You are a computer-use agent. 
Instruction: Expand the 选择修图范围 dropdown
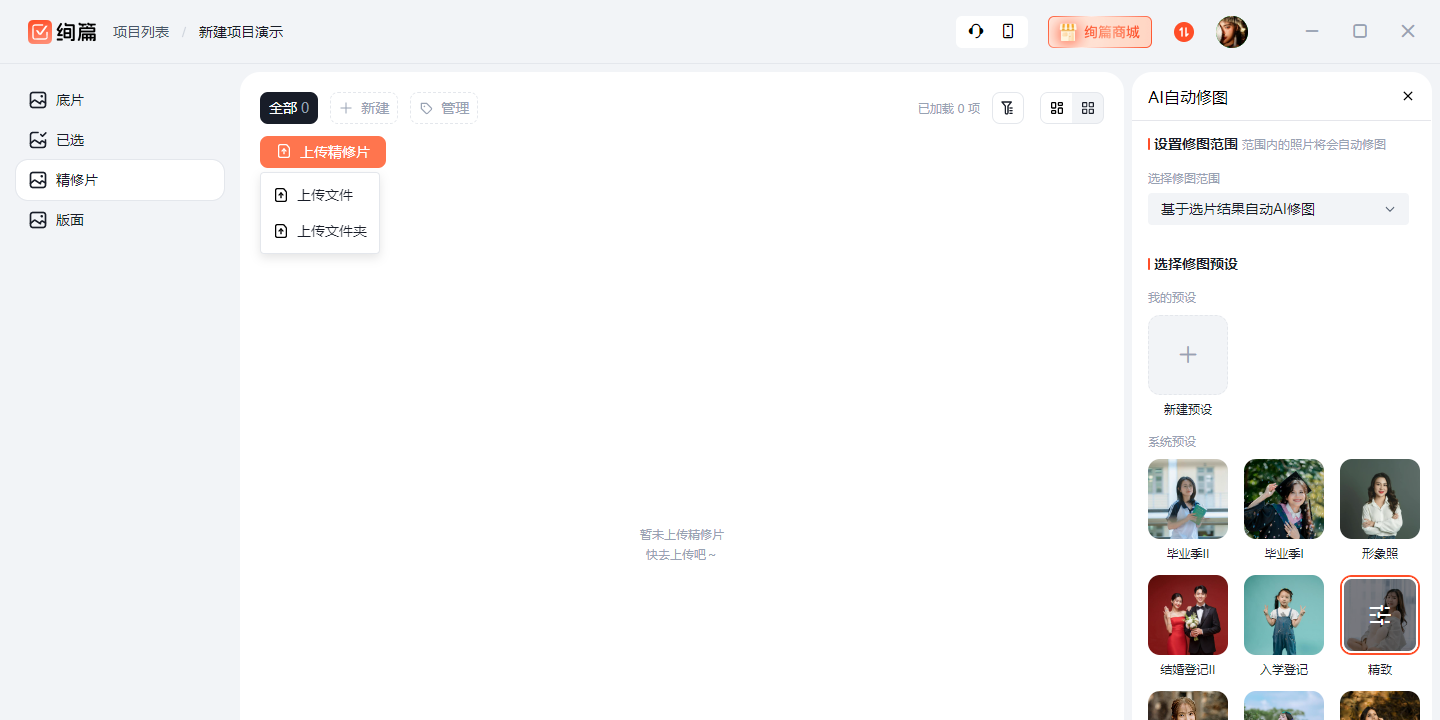tap(1278, 209)
